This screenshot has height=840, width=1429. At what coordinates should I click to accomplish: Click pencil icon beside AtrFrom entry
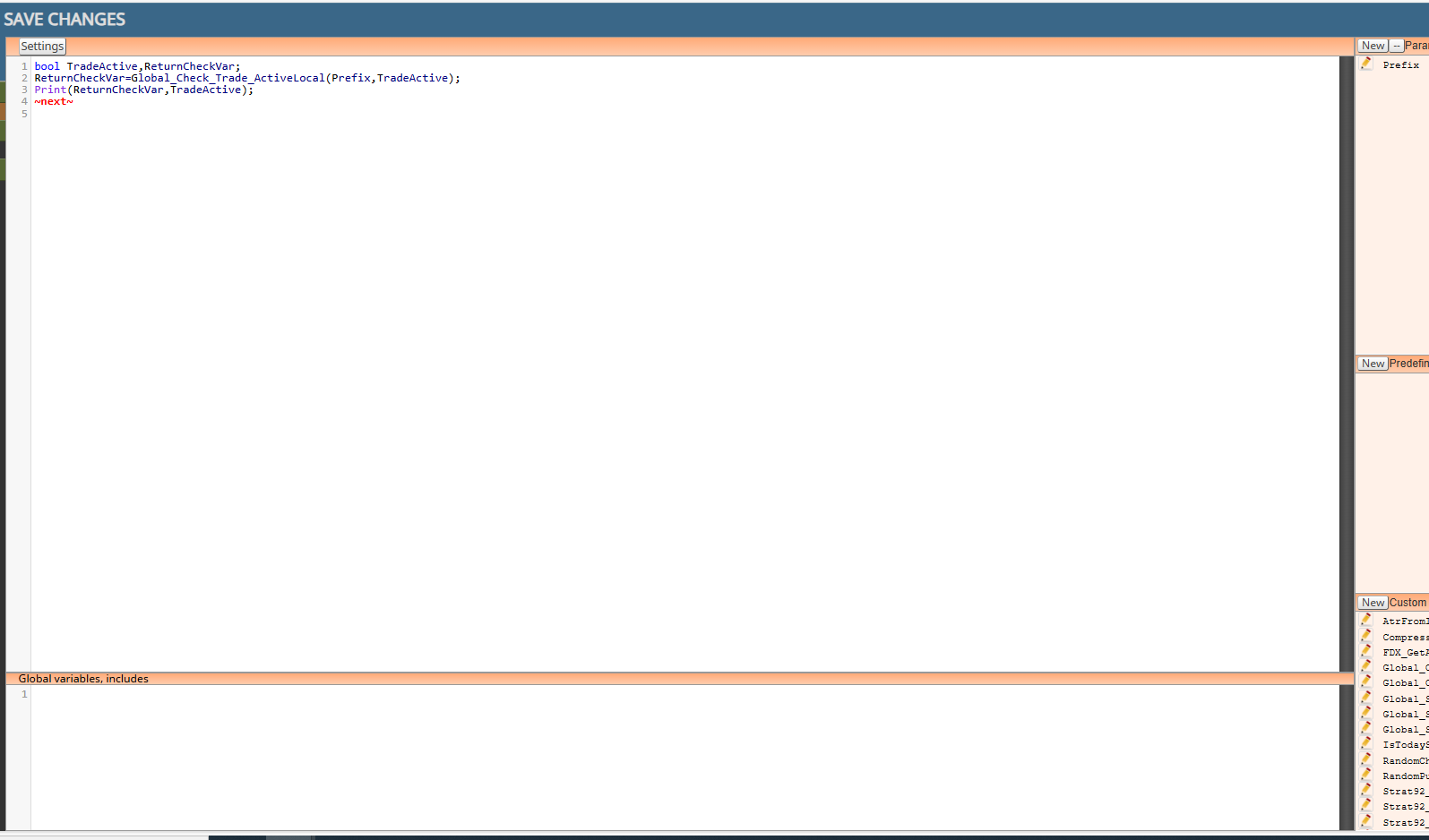pyautogui.click(x=1366, y=620)
